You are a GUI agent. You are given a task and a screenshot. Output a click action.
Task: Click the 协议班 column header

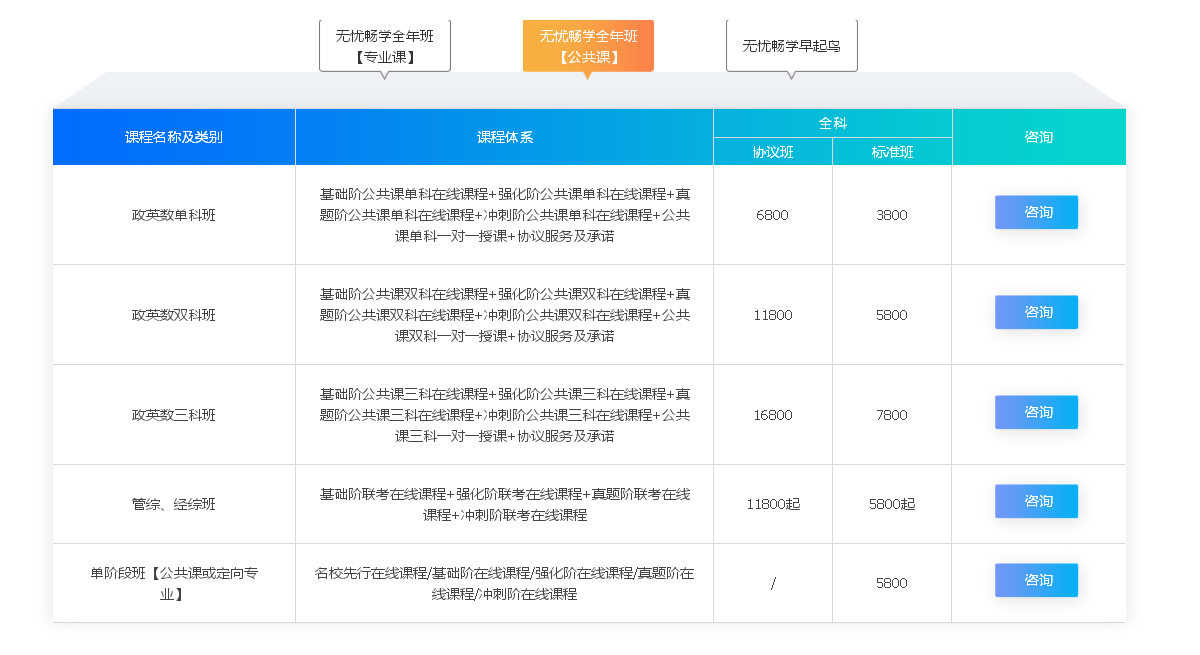(772, 152)
